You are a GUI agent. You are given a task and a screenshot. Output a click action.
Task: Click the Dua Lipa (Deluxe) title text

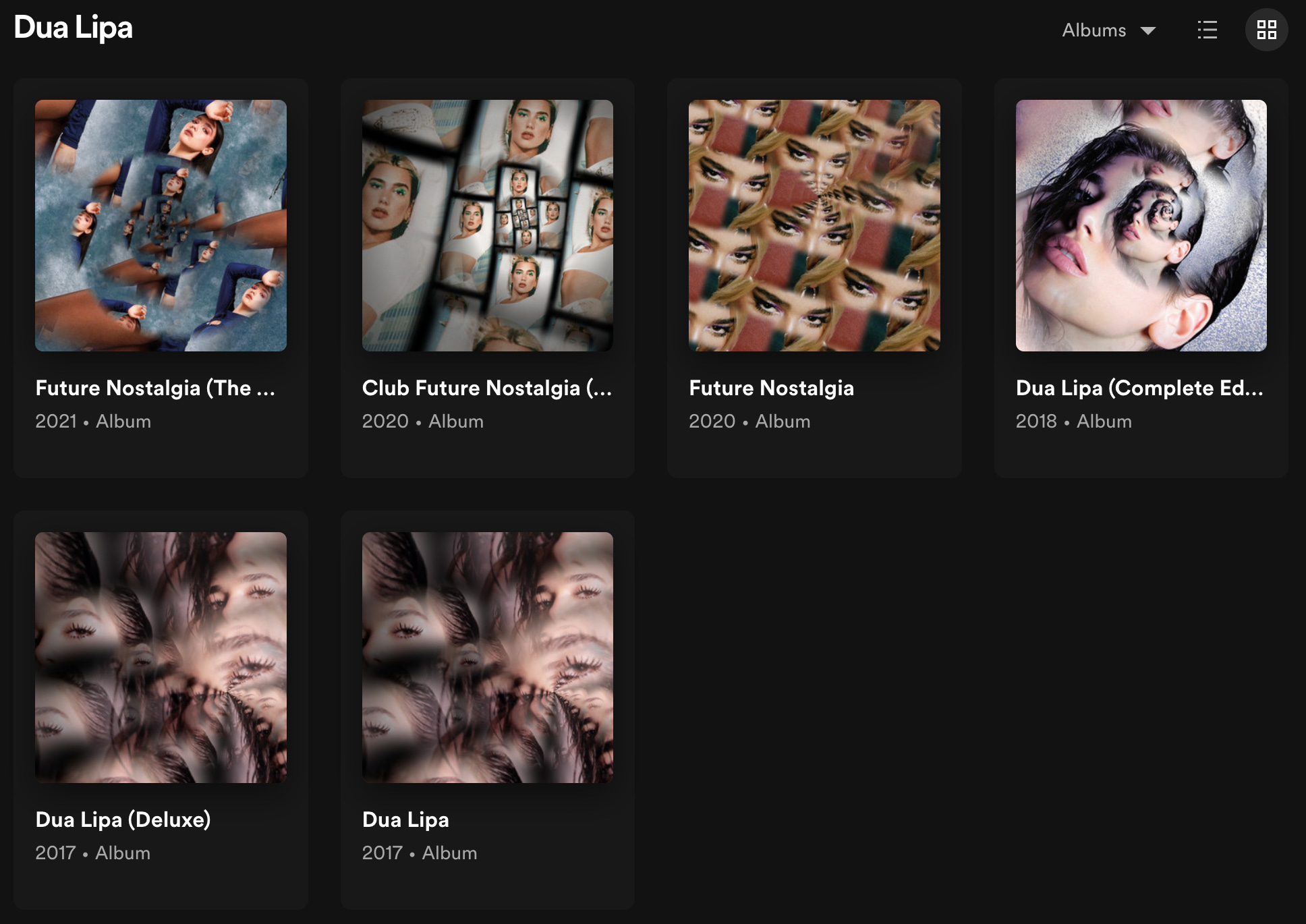(x=123, y=819)
